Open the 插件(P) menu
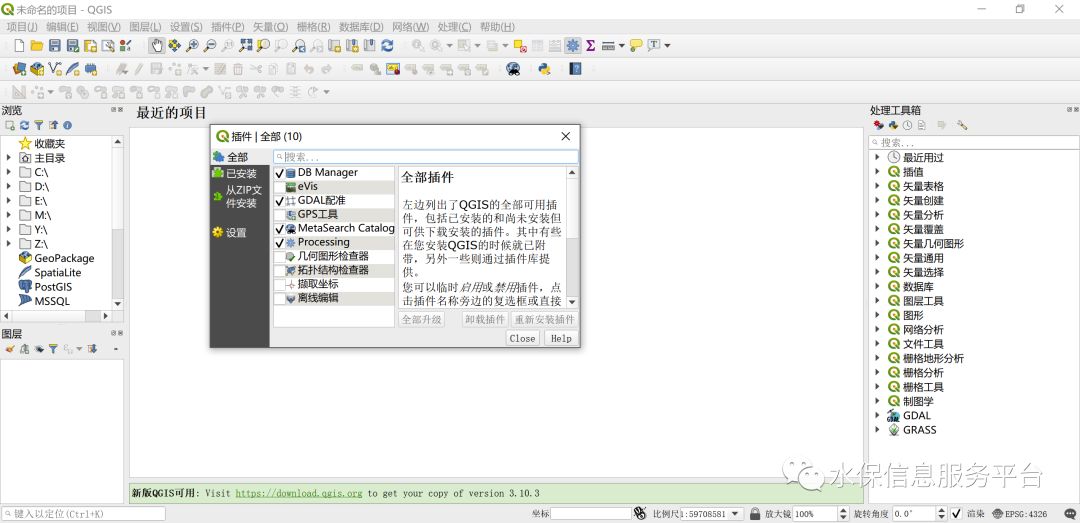 point(227,27)
